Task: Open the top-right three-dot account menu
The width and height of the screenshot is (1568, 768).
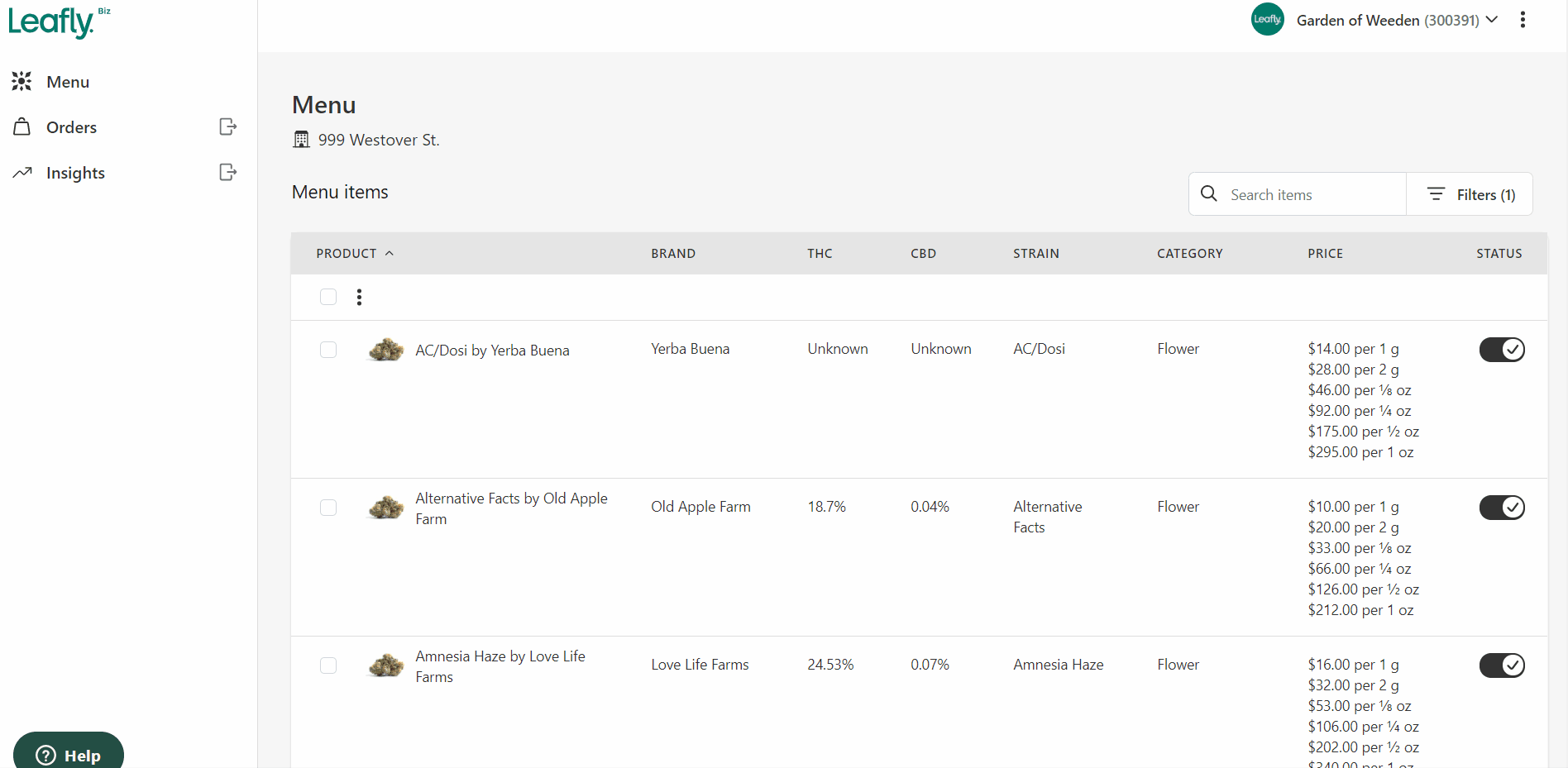Action: point(1523,20)
